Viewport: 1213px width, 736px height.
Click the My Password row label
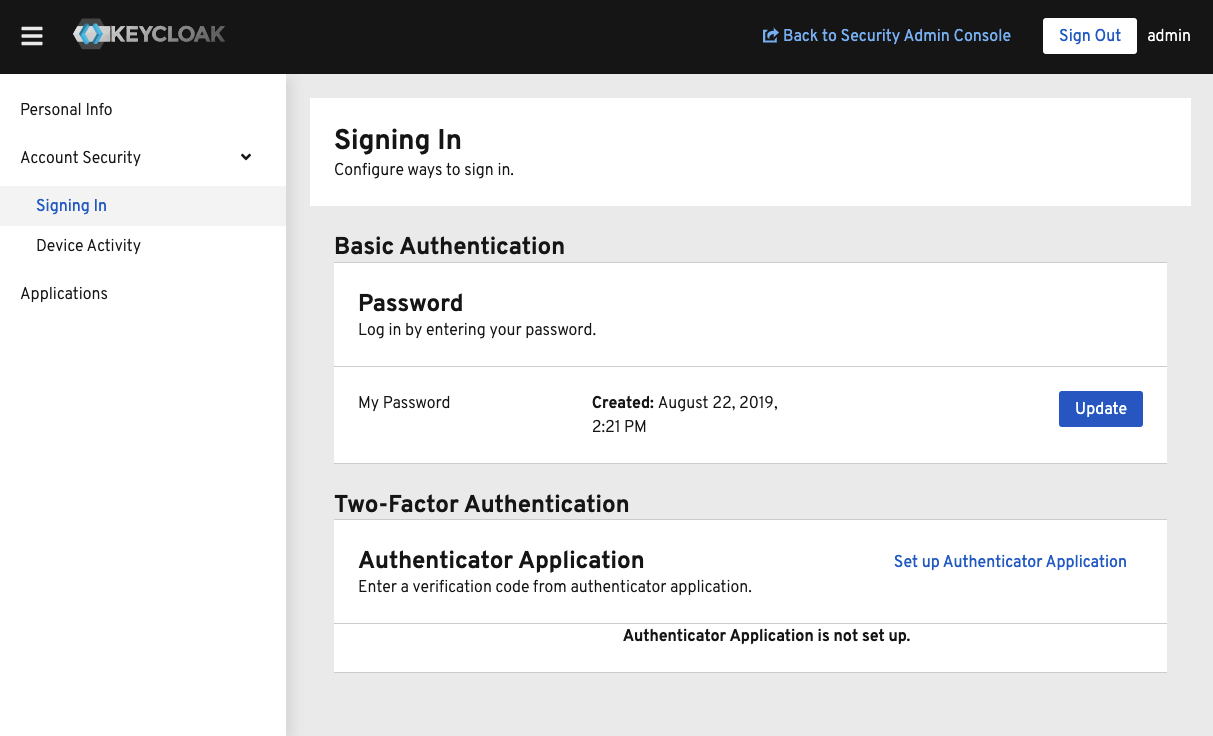404,402
